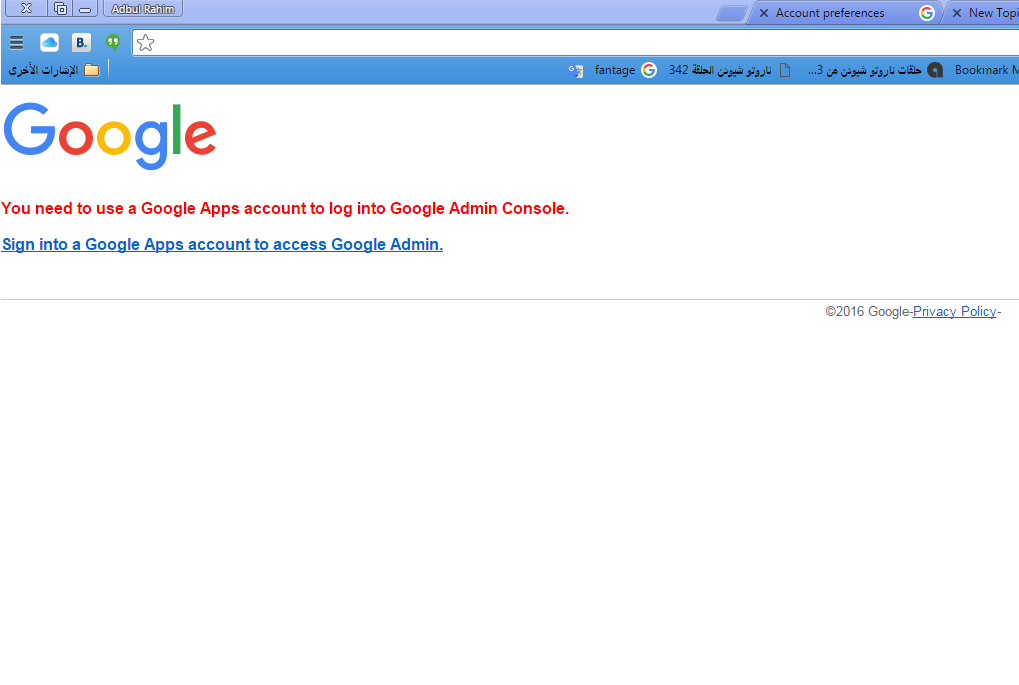This screenshot has width=1019, height=685.
Task: Open the Google Translate bookmark icon
Action: 575,70
